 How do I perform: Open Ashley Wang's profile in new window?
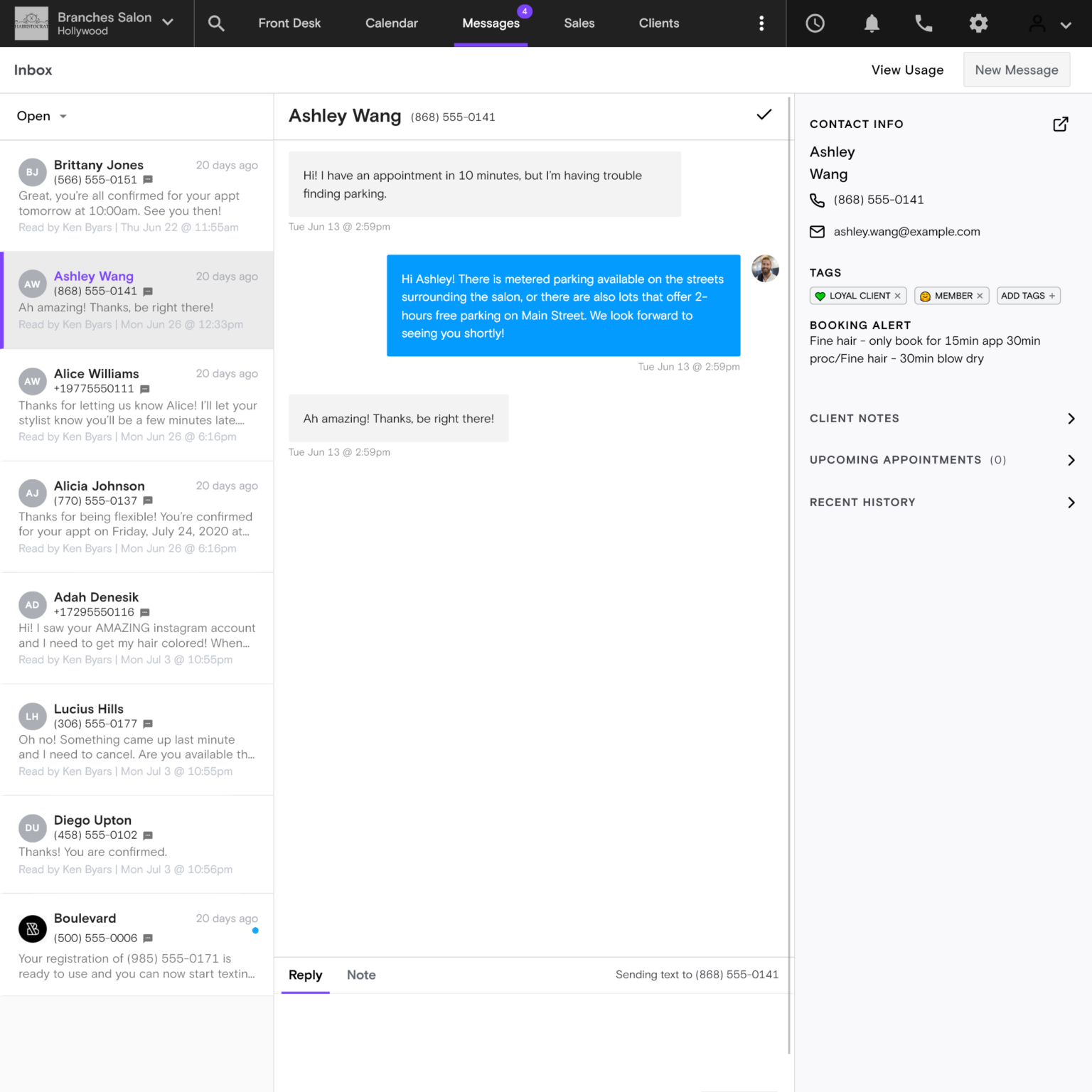(x=1060, y=124)
